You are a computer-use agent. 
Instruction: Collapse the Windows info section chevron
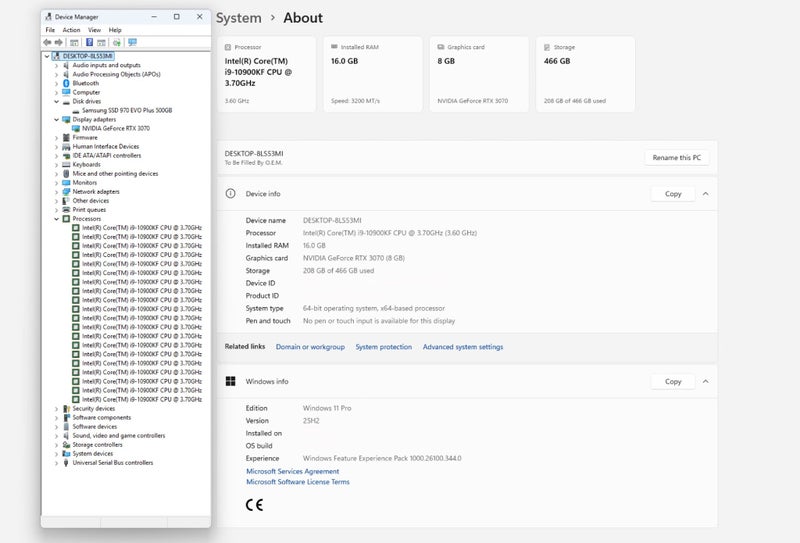point(706,382)
